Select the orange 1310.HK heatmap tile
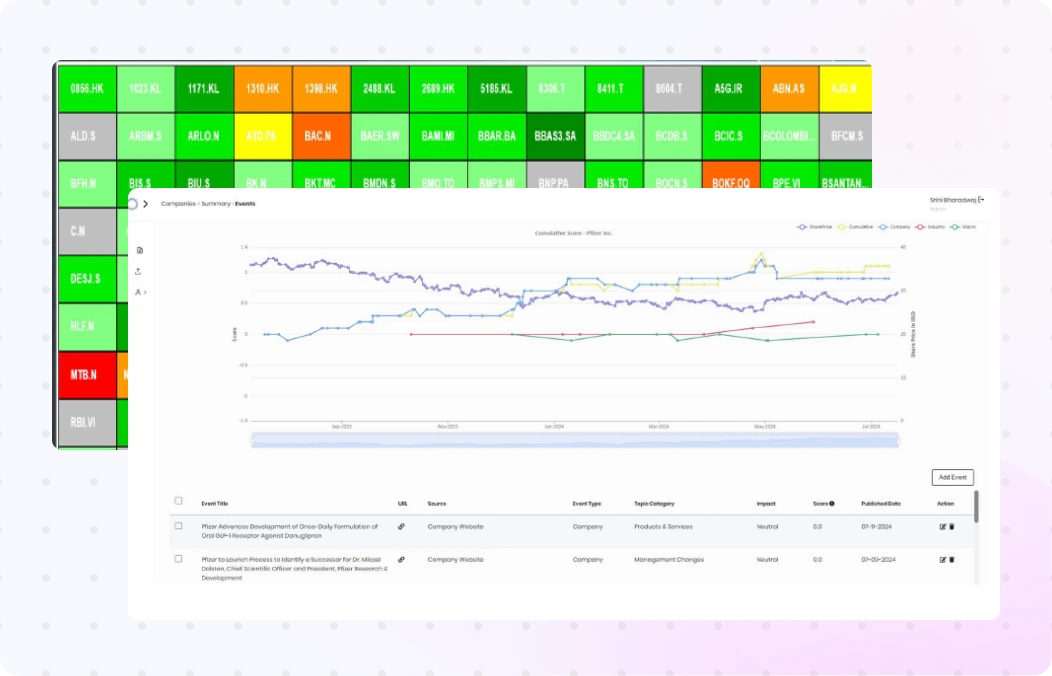Image resolution: width=1052 pixels, height=676 pixels. click(262, 89)
